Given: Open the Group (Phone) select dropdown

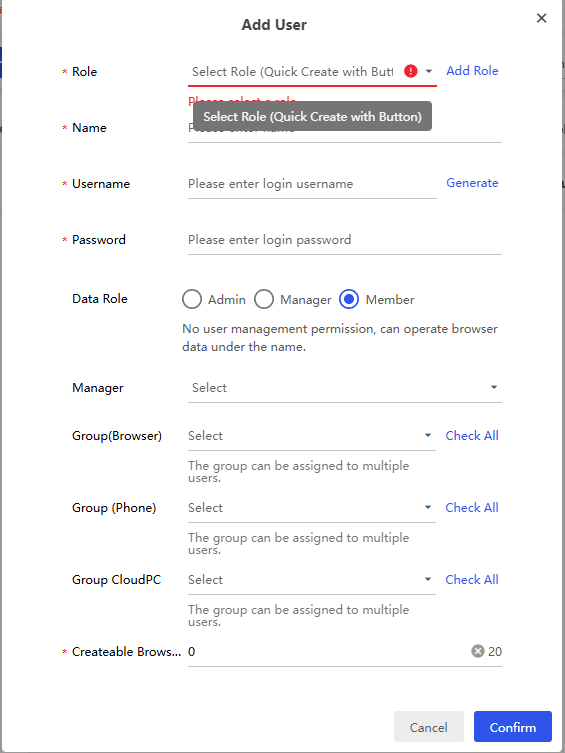Looking at the screenshot, I should point(312,508).
